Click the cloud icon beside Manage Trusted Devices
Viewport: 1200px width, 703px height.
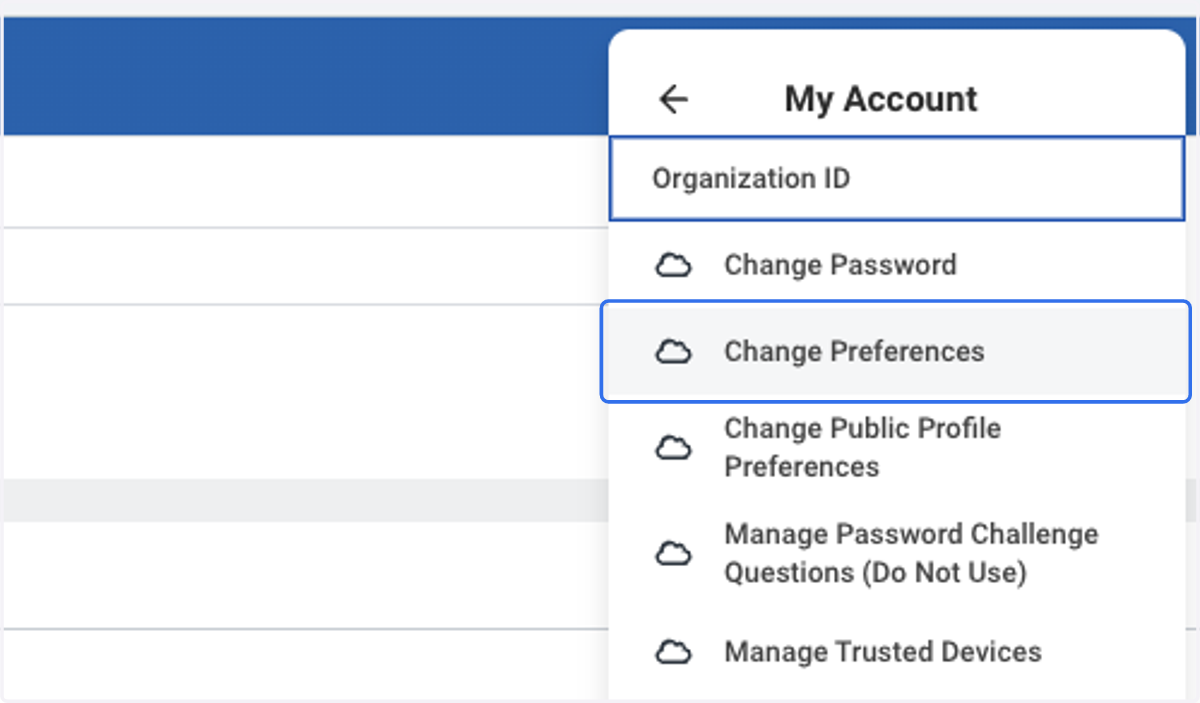click(673, 652)
